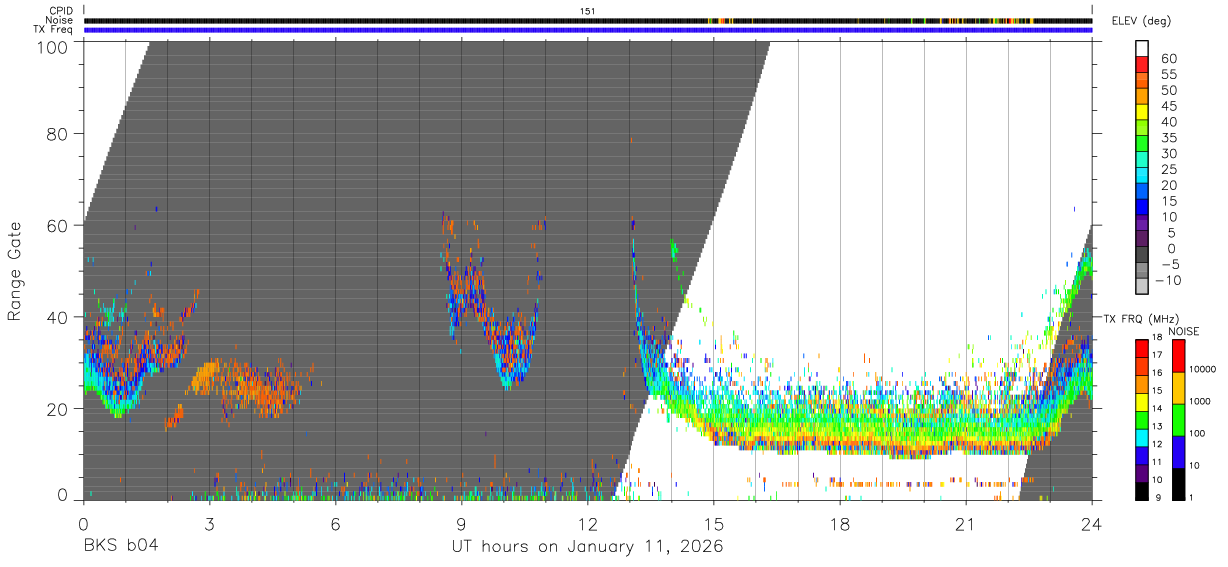This screenshot has height=567, width=1228.
Task: Click the UT hours on January 11, 2026 title
Action: pyautogui.click(x=587, y=546)
